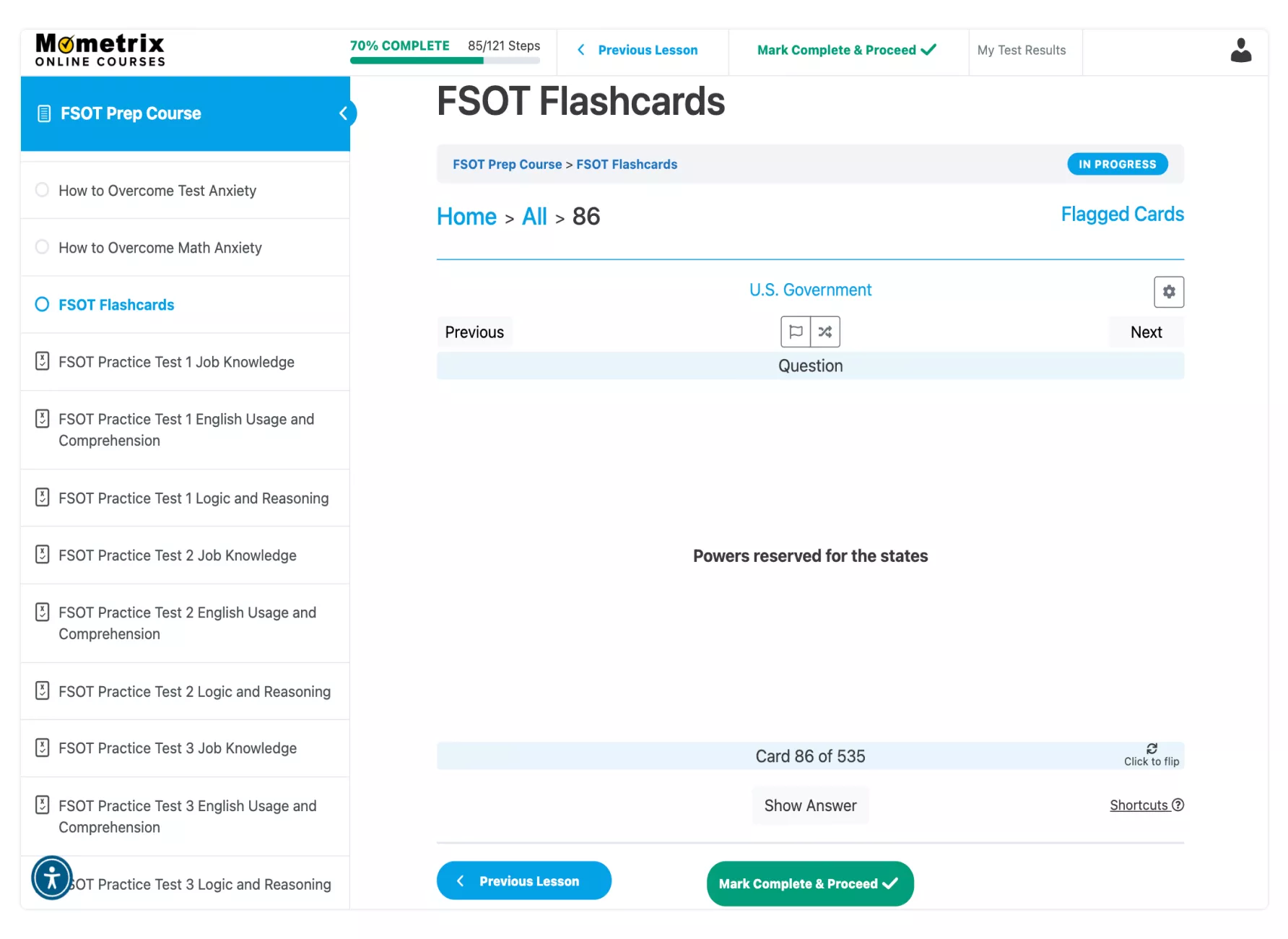
Task: Toggle completion circle for How to Overcome Math Anxiety
Action: tap(43, 247)
